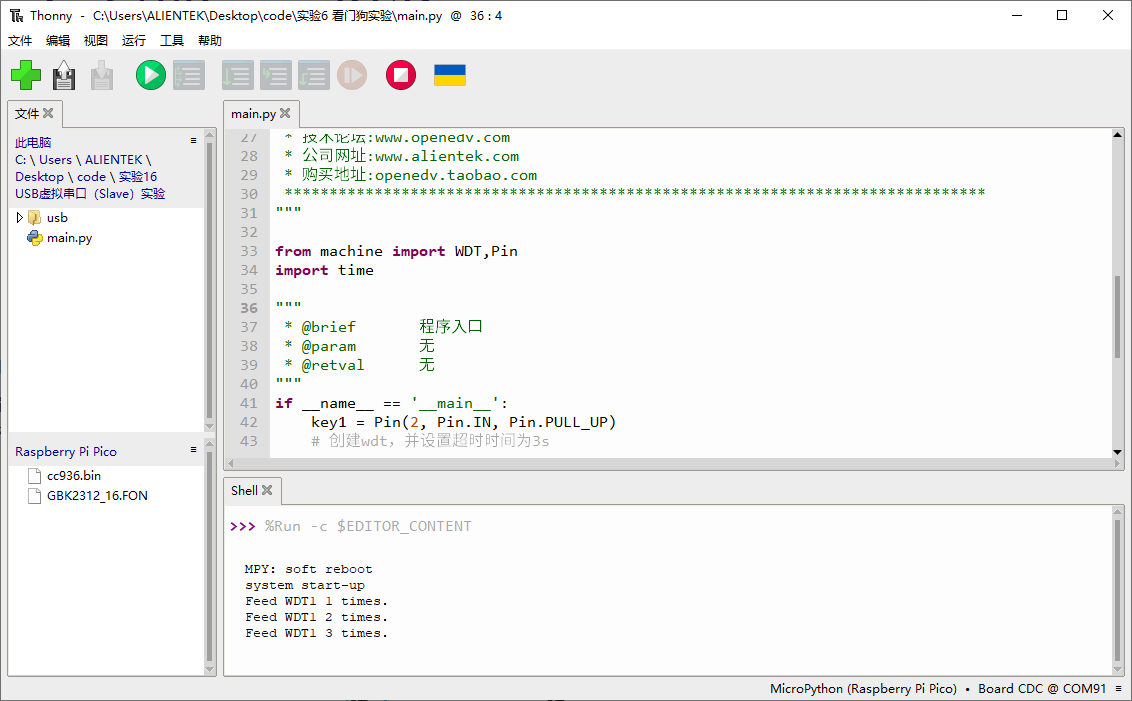Click the Shell vertical scrollbar

tap(1118, 591)
